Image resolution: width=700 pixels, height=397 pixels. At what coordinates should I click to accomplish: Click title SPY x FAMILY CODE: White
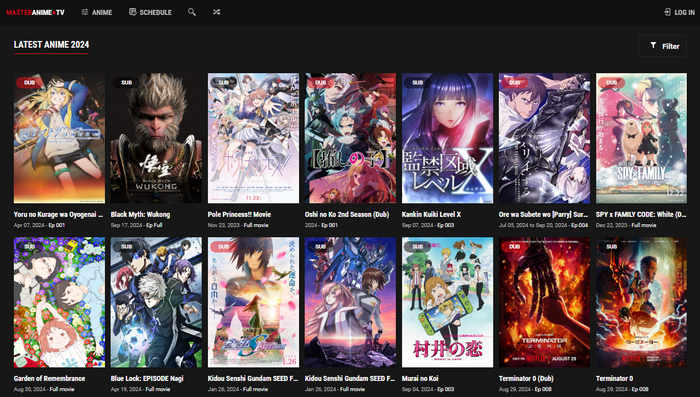coord(641,215)
